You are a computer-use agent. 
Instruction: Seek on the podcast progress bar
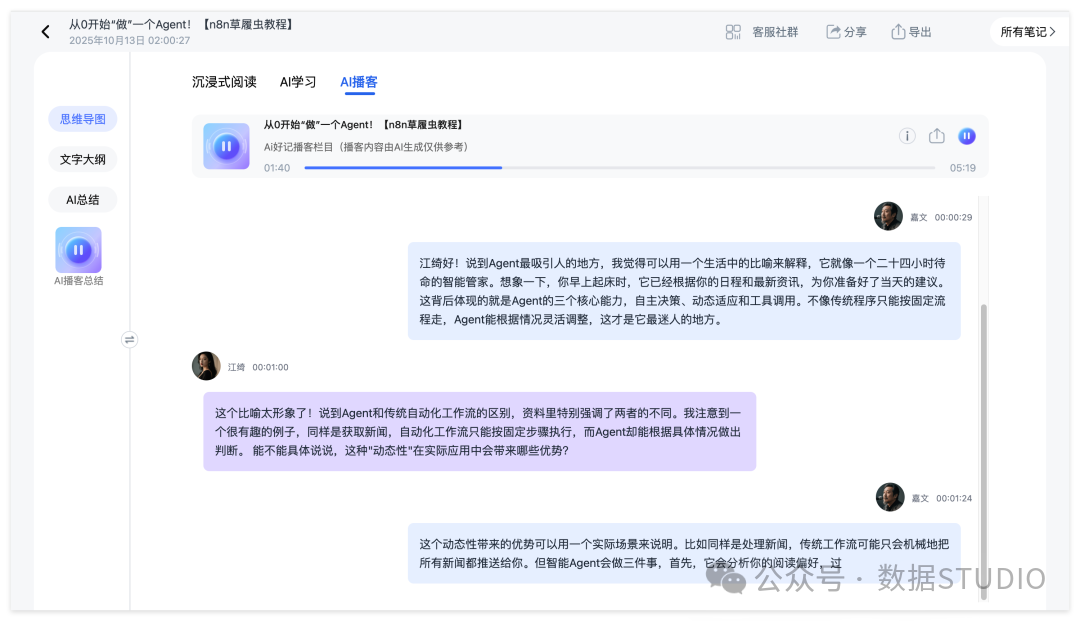click(x=619, y=167)
